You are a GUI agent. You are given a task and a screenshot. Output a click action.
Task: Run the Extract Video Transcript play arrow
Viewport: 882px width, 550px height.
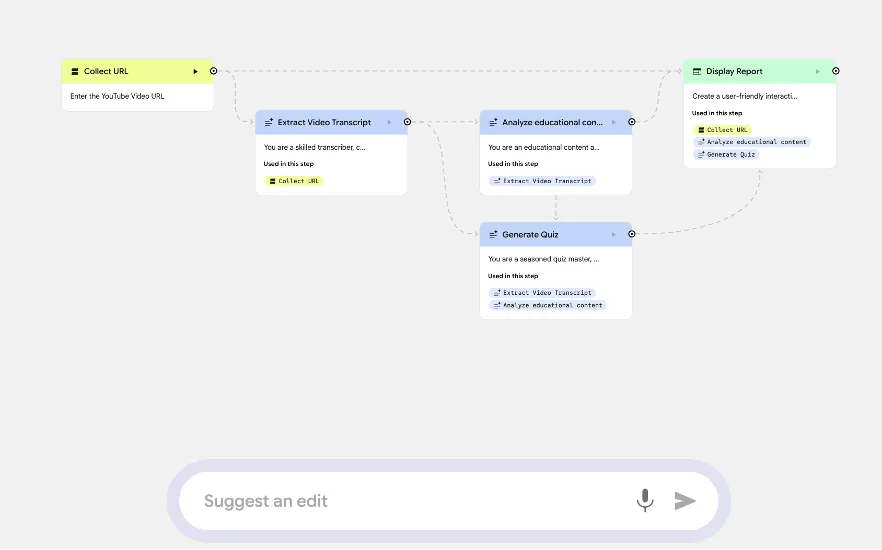coord(389,123)
